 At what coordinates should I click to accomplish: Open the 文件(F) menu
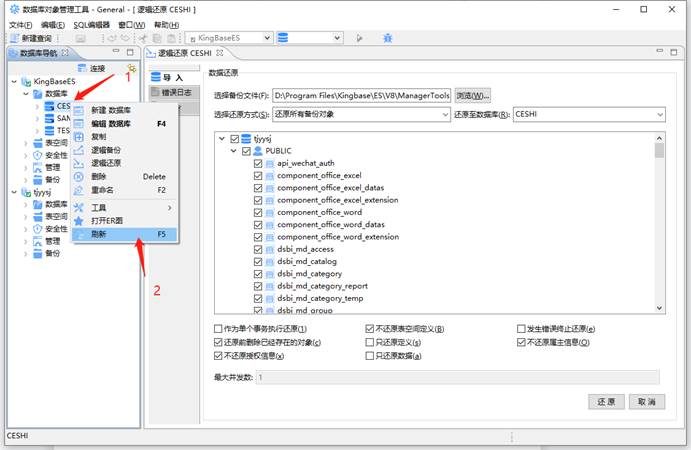21,25
